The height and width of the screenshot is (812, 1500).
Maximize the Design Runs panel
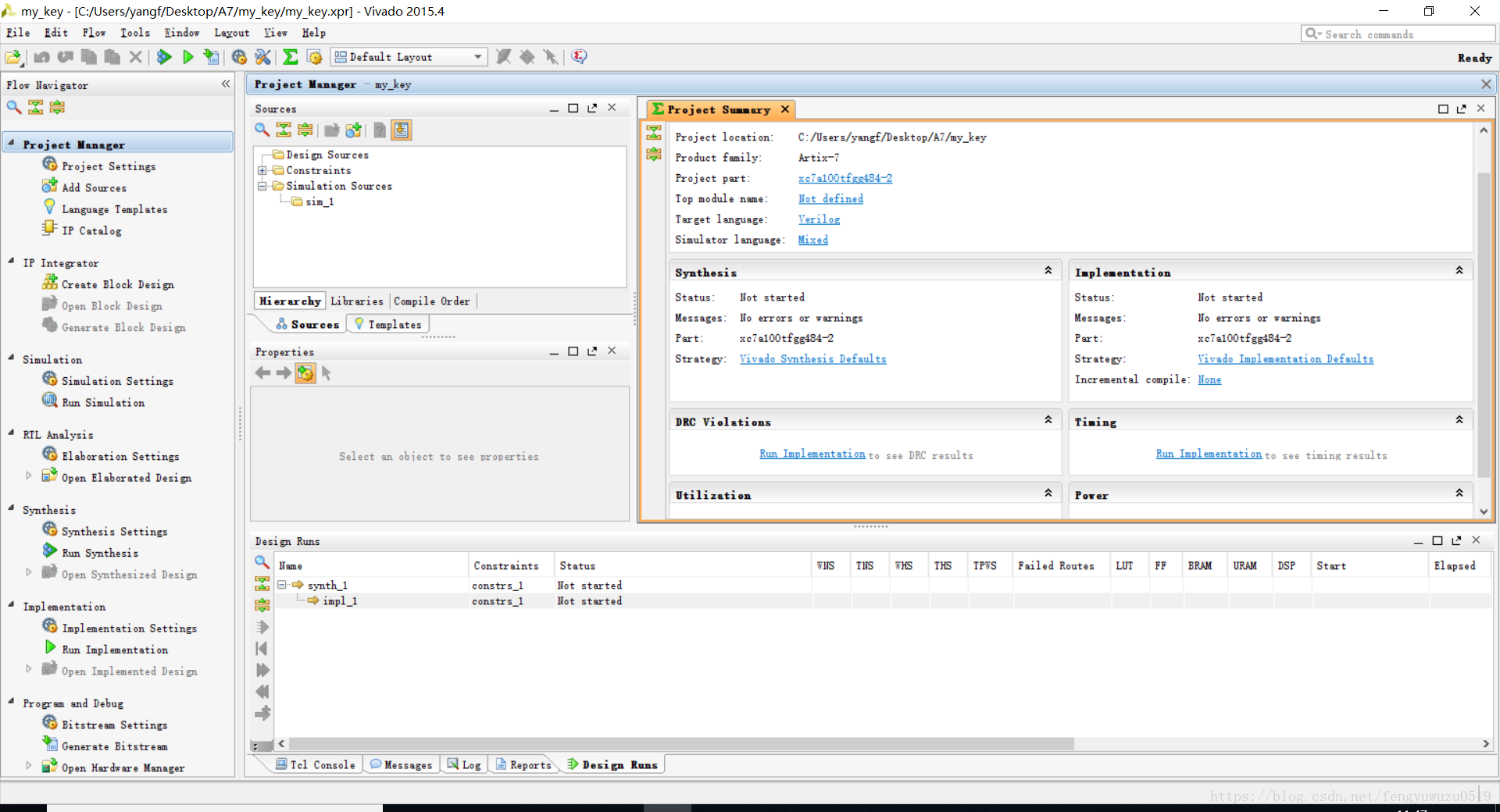(x=1437, y=540)
